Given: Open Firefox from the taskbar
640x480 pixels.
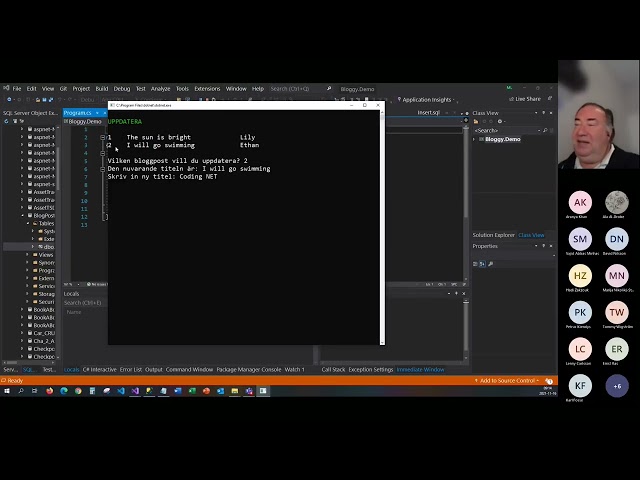Looking at the screenshot, I should point(49,391).
